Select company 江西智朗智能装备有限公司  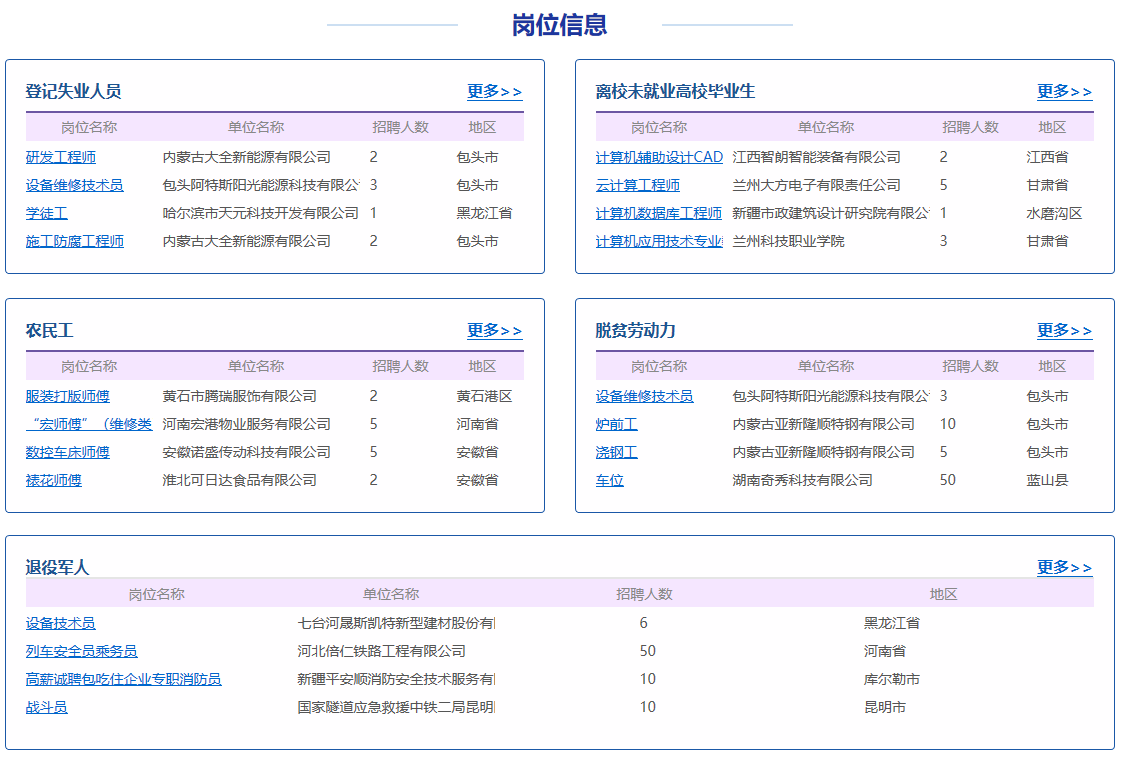816,157
